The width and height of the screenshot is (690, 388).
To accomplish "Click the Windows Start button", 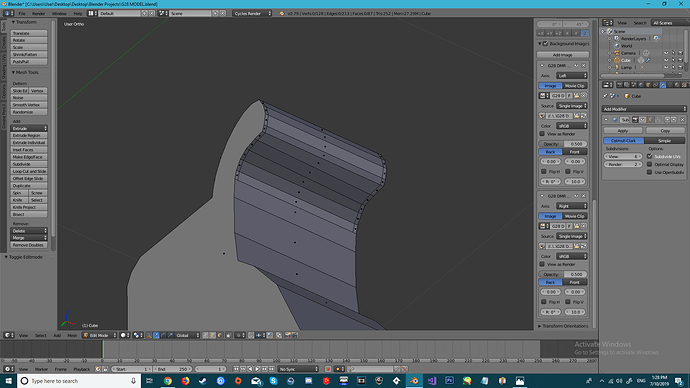I will pyautogui.click(x=8, y=381).
